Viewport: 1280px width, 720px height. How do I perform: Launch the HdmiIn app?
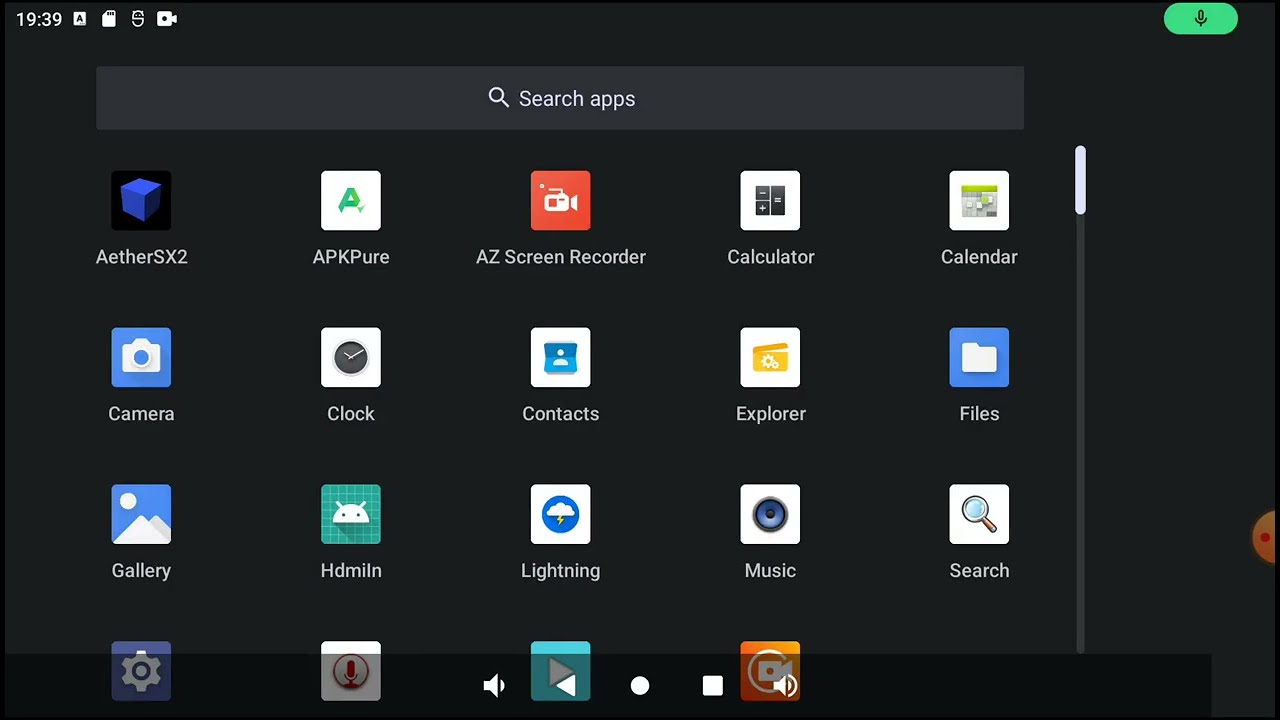351,515
